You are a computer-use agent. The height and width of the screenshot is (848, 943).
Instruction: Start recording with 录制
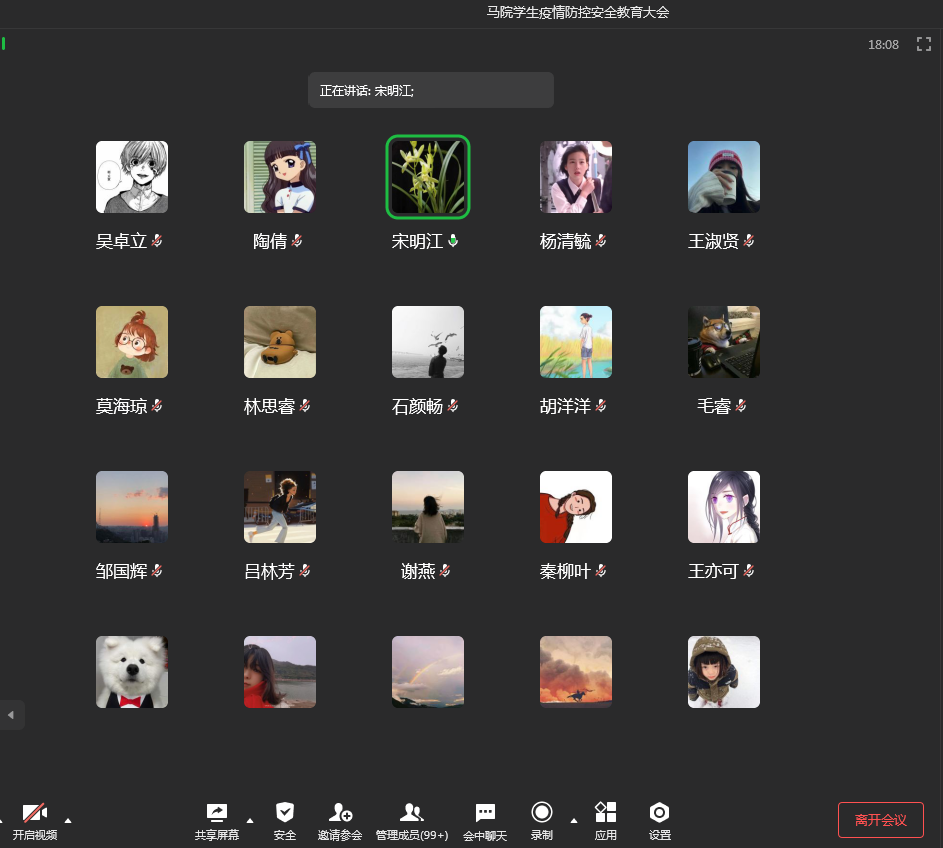(542, 821)
